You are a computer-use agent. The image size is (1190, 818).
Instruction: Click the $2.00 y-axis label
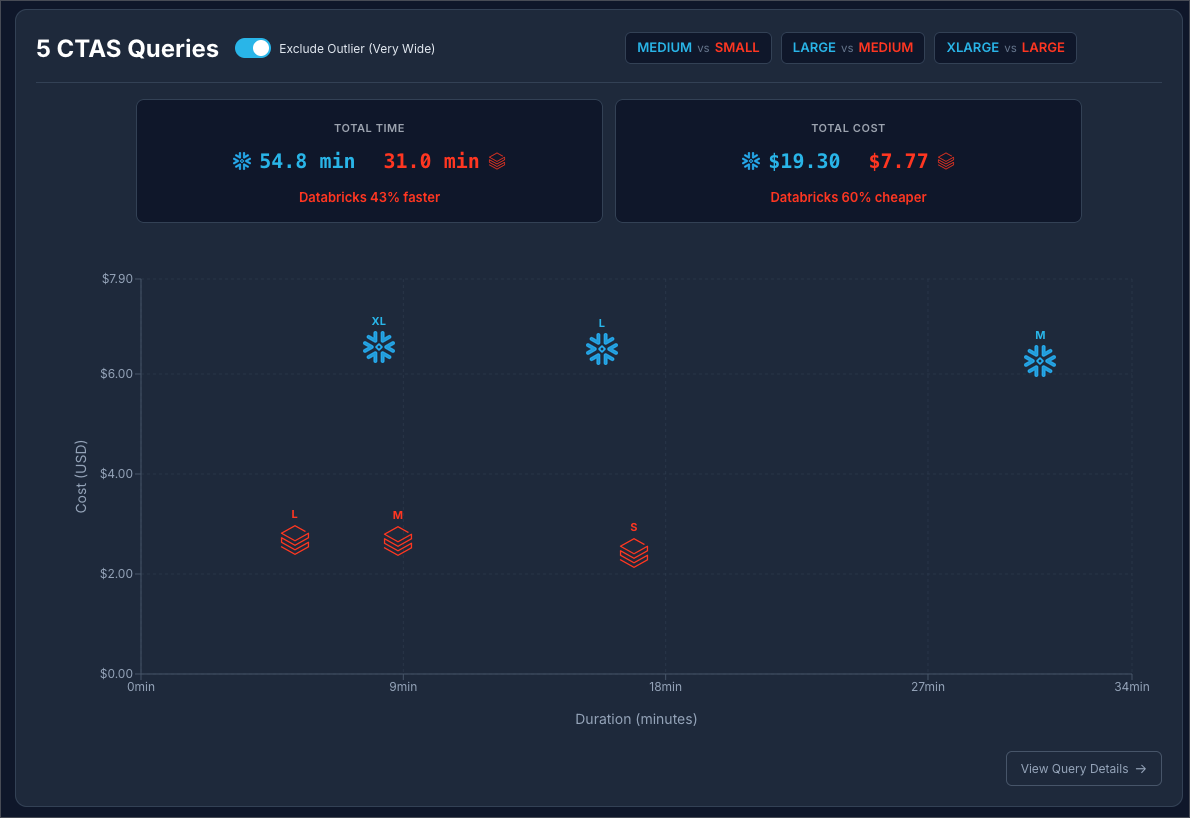click(x=116, y=574)
